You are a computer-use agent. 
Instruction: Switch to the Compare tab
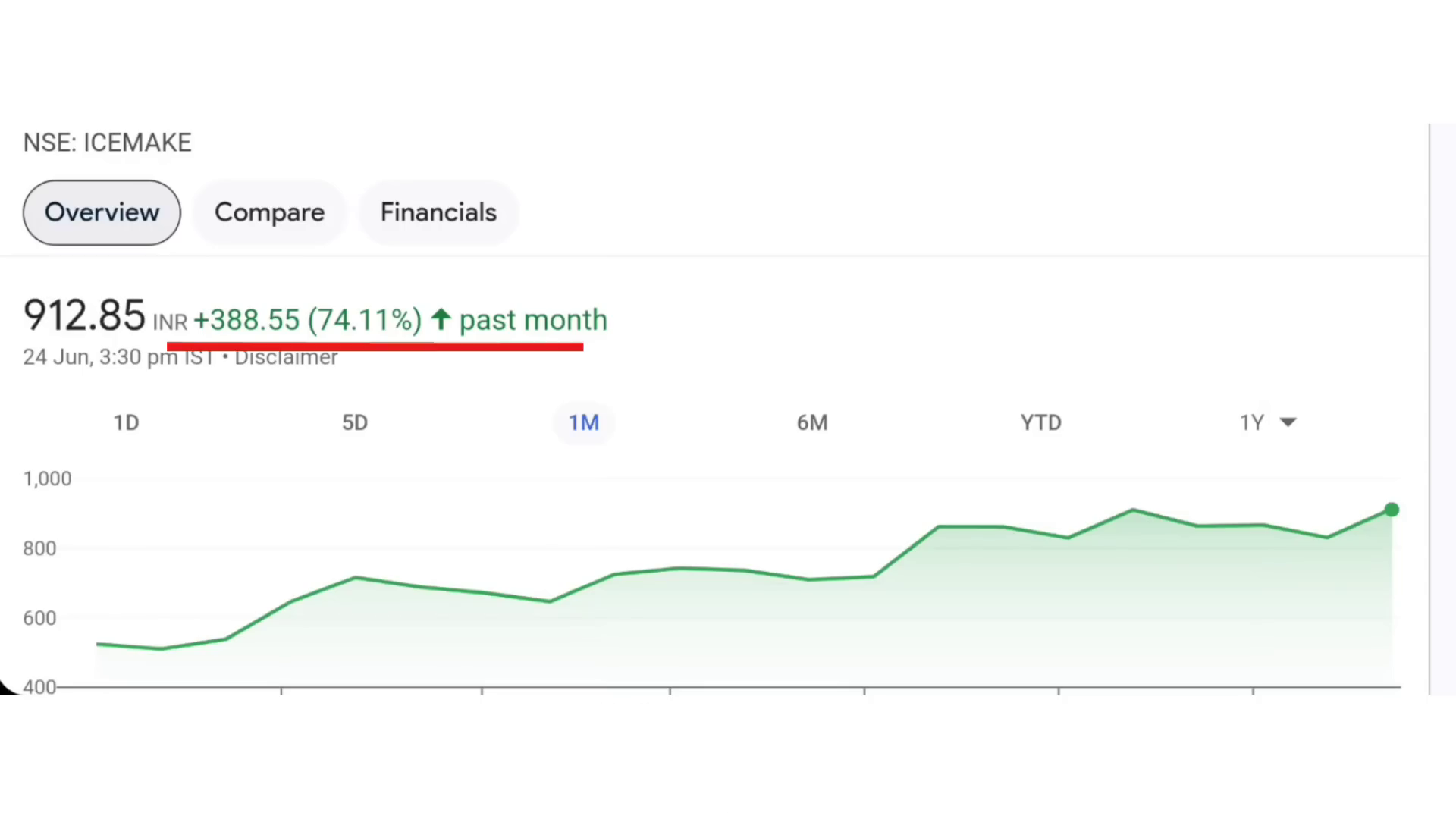(x=269, y=212)
